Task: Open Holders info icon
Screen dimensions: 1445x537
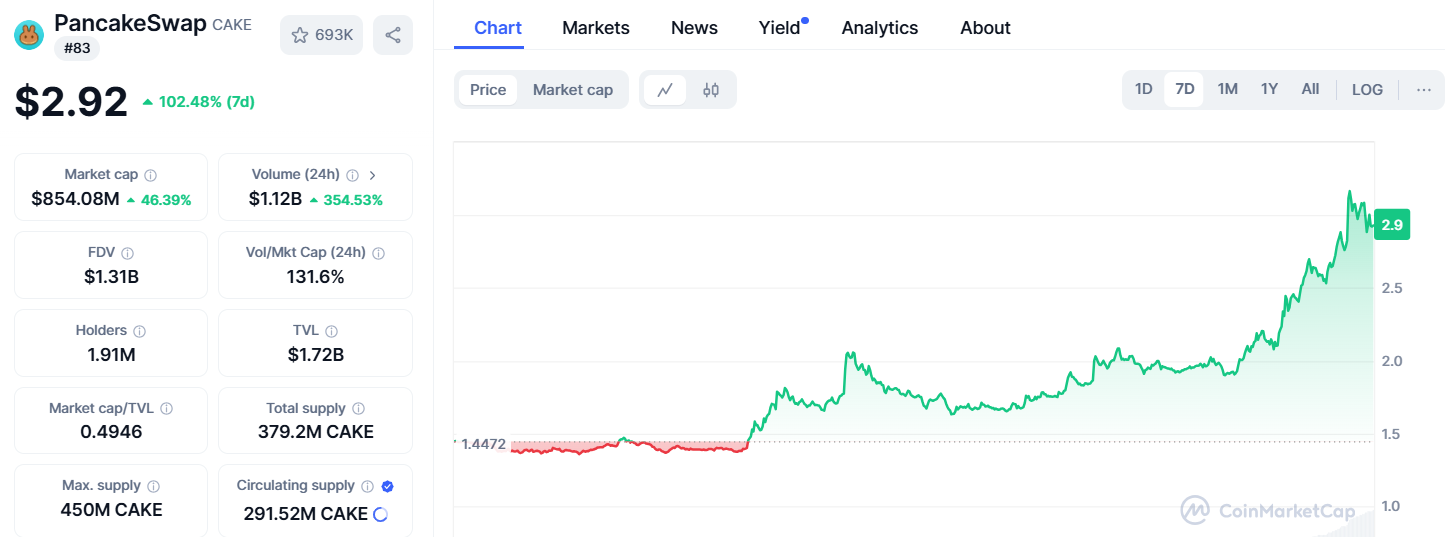Action: pyautogui.click(x=139, y=331)
